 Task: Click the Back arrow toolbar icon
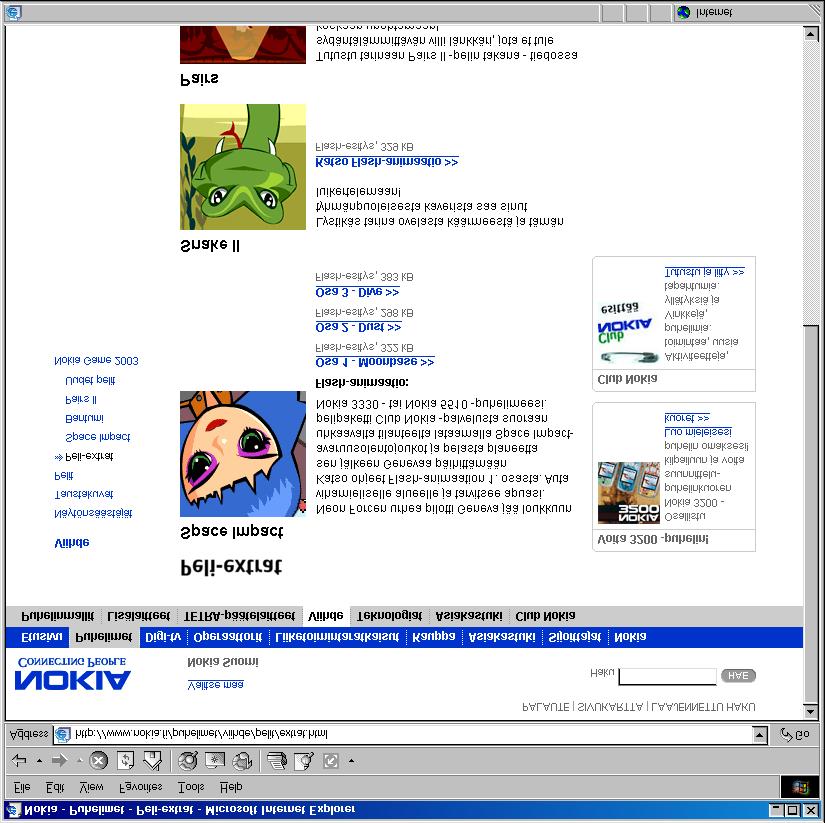point(19,760)
